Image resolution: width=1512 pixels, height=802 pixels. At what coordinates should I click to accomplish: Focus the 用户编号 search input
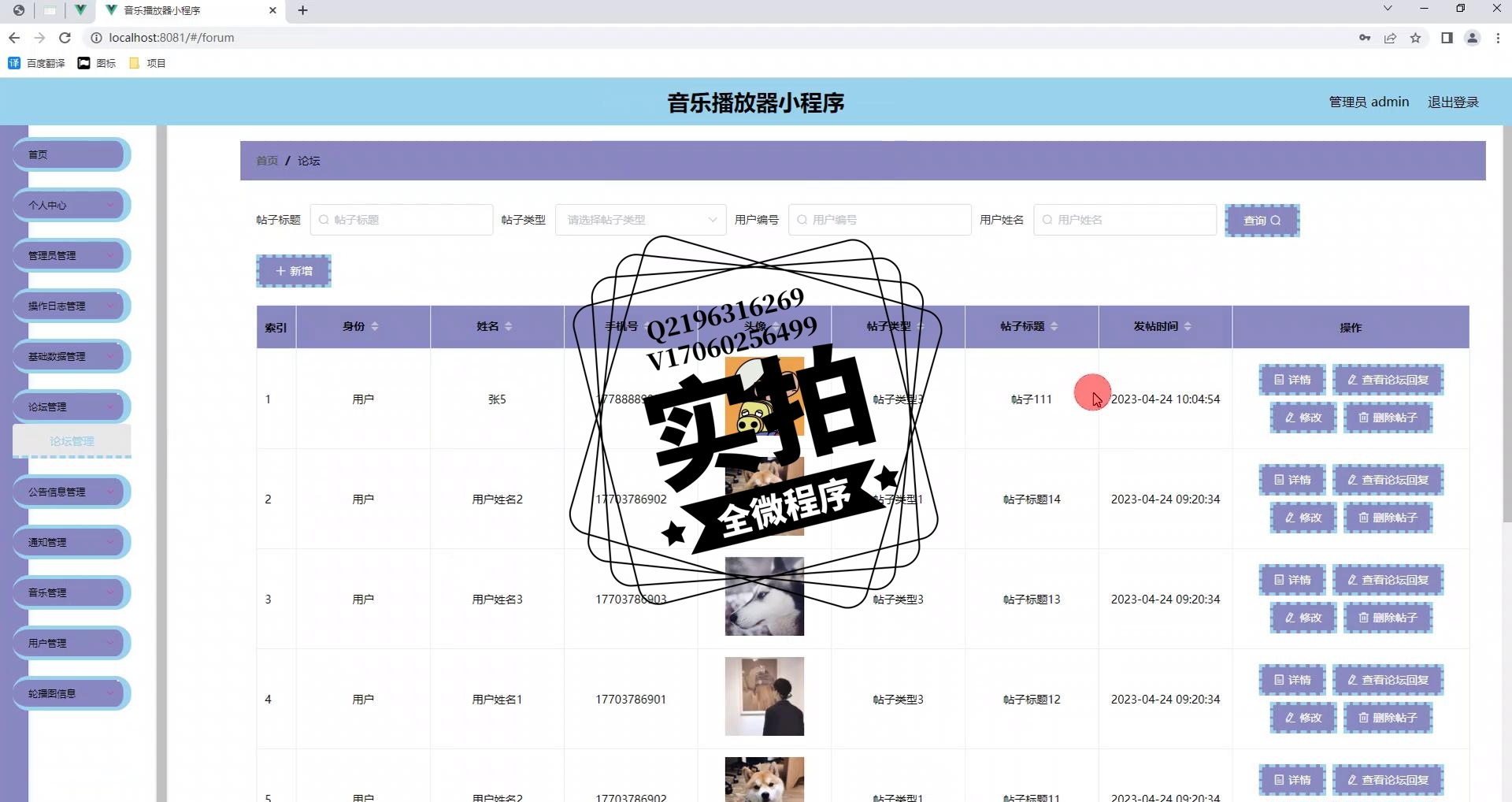(880, 220)
